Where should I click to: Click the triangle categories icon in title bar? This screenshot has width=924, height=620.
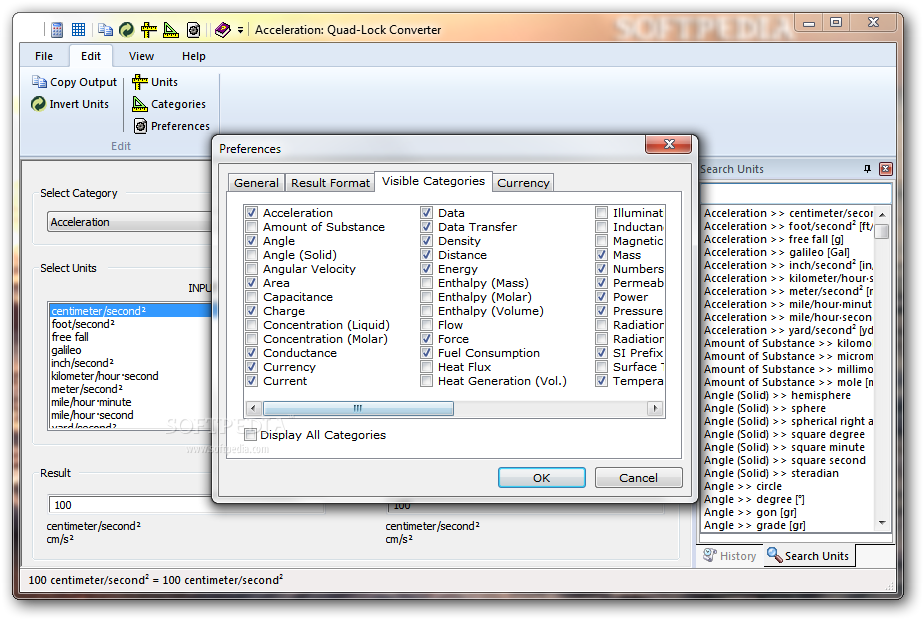171,29
